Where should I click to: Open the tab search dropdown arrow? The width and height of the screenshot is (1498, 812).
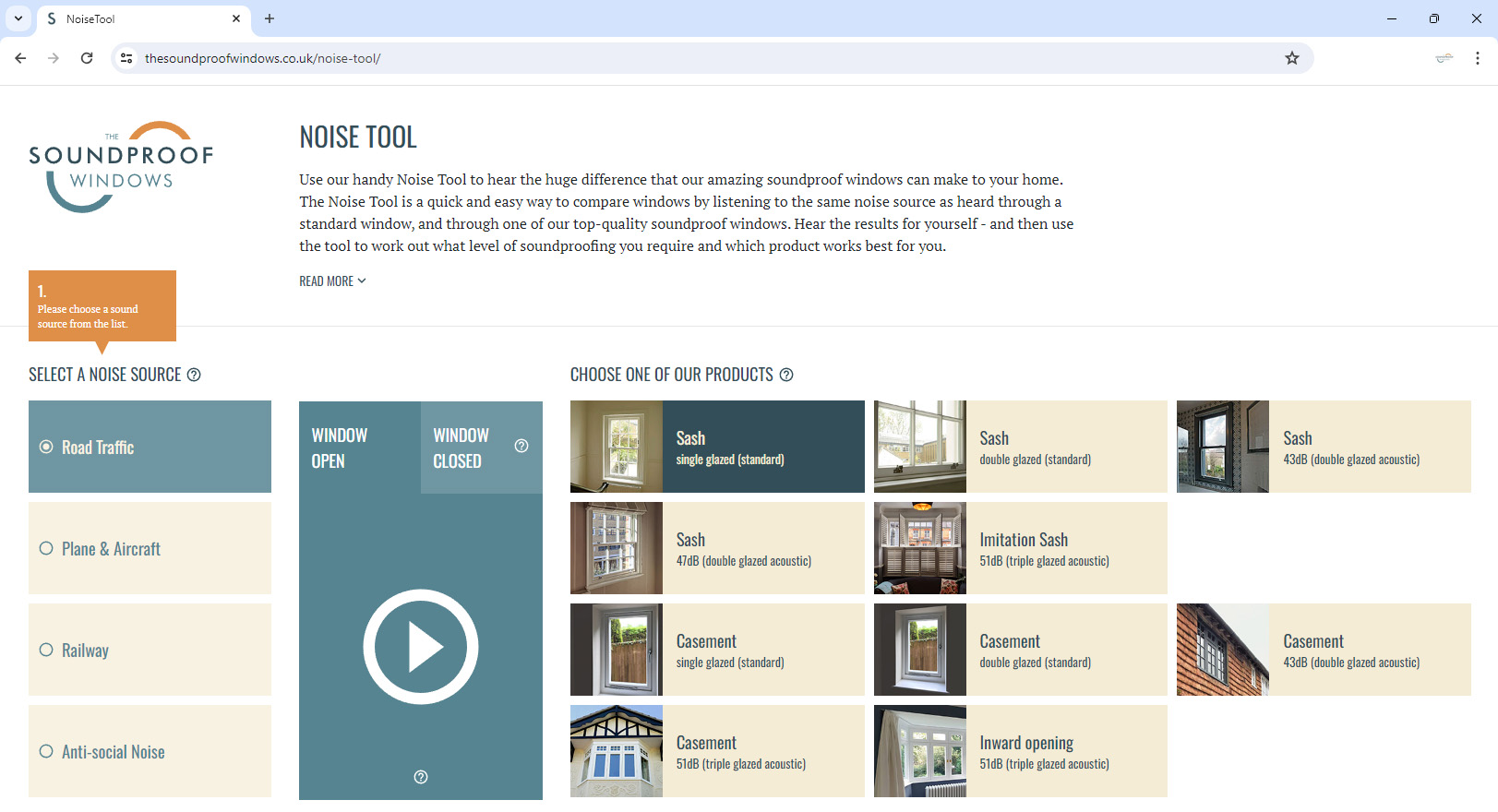coord(18,18)
